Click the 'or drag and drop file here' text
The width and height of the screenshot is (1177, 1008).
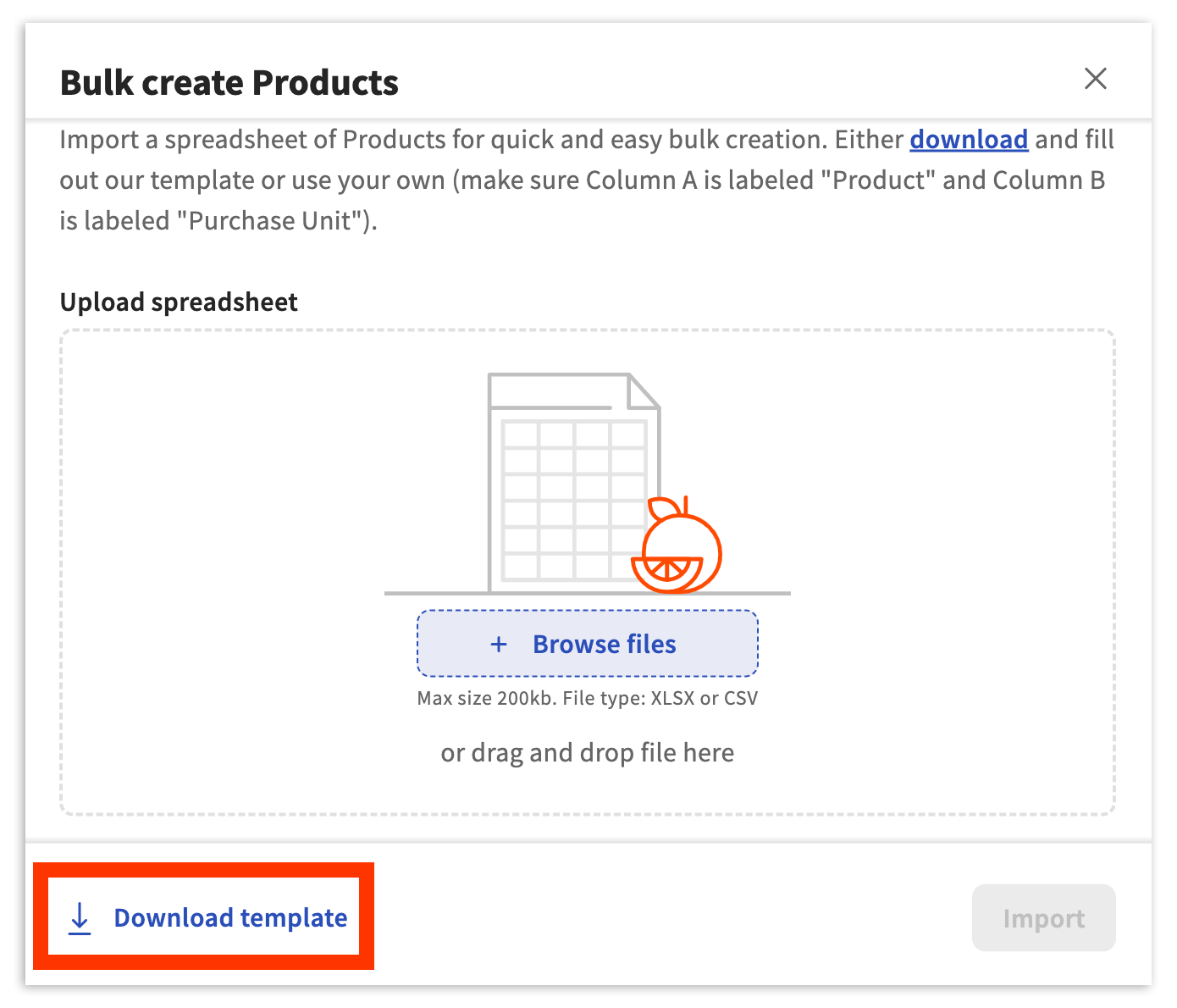(x=587, y=752)
